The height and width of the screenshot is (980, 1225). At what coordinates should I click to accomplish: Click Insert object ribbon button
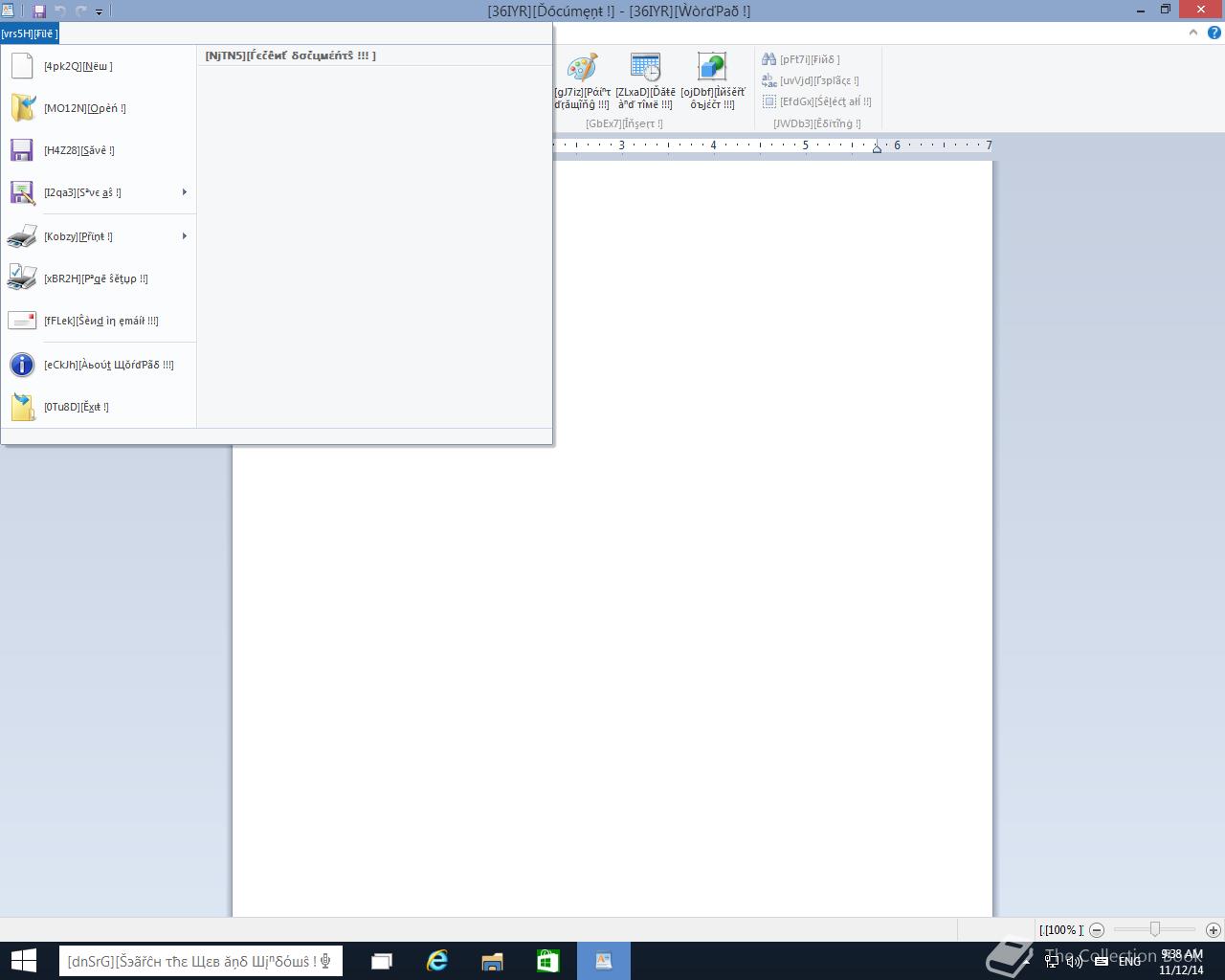point(712,81)
